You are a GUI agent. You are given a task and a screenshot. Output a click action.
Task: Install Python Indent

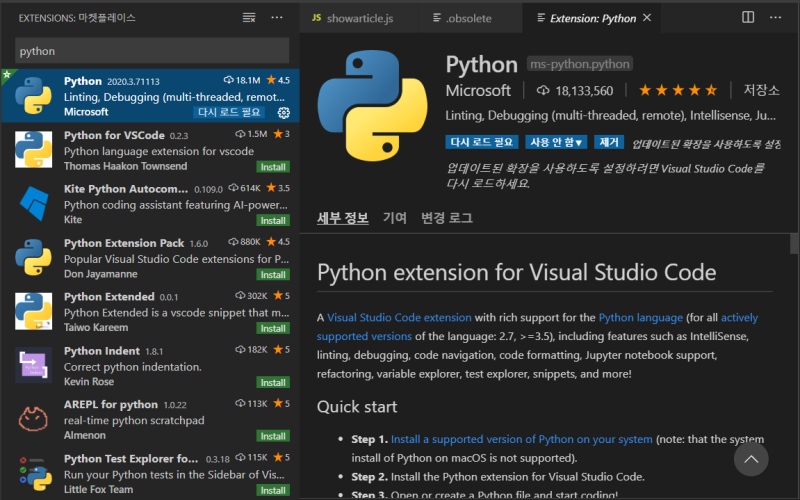(x=273, y=382)
